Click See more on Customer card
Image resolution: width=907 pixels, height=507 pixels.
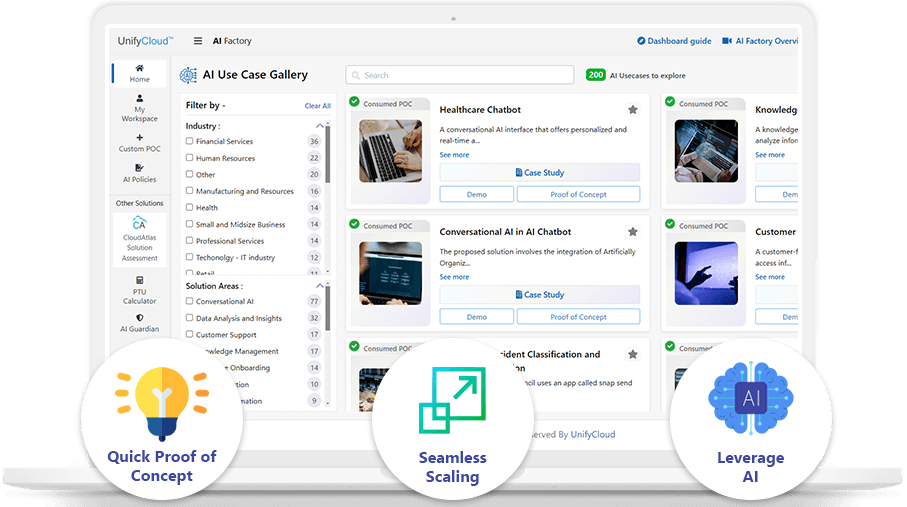click(770, 277)
